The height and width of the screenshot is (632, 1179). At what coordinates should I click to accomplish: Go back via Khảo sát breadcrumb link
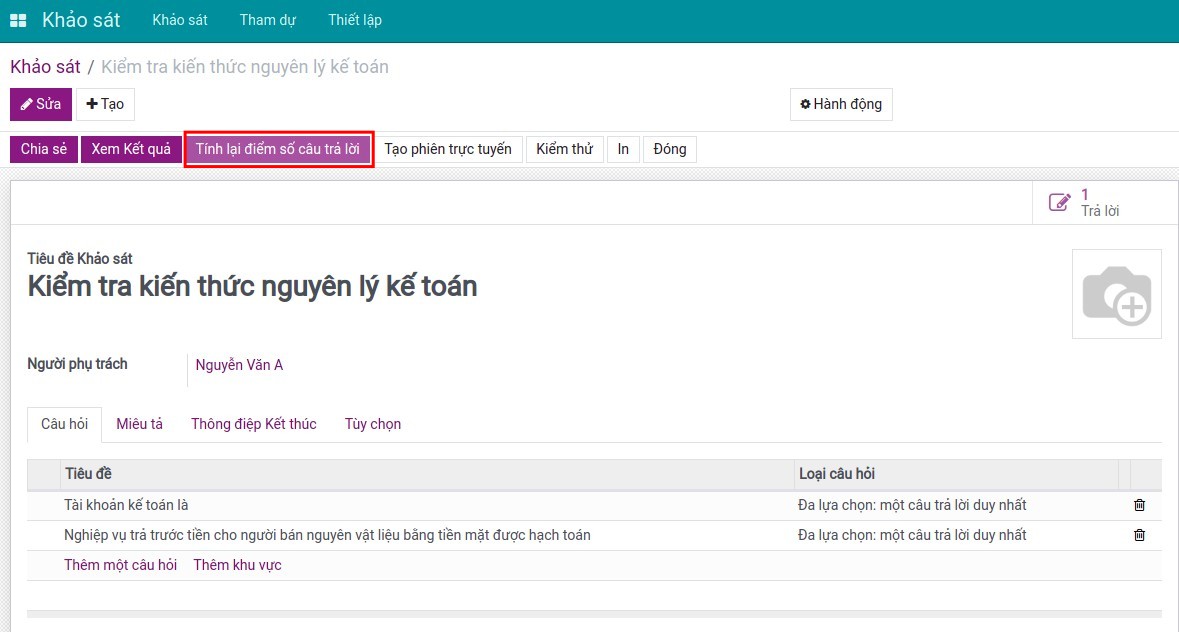(45, 67)
